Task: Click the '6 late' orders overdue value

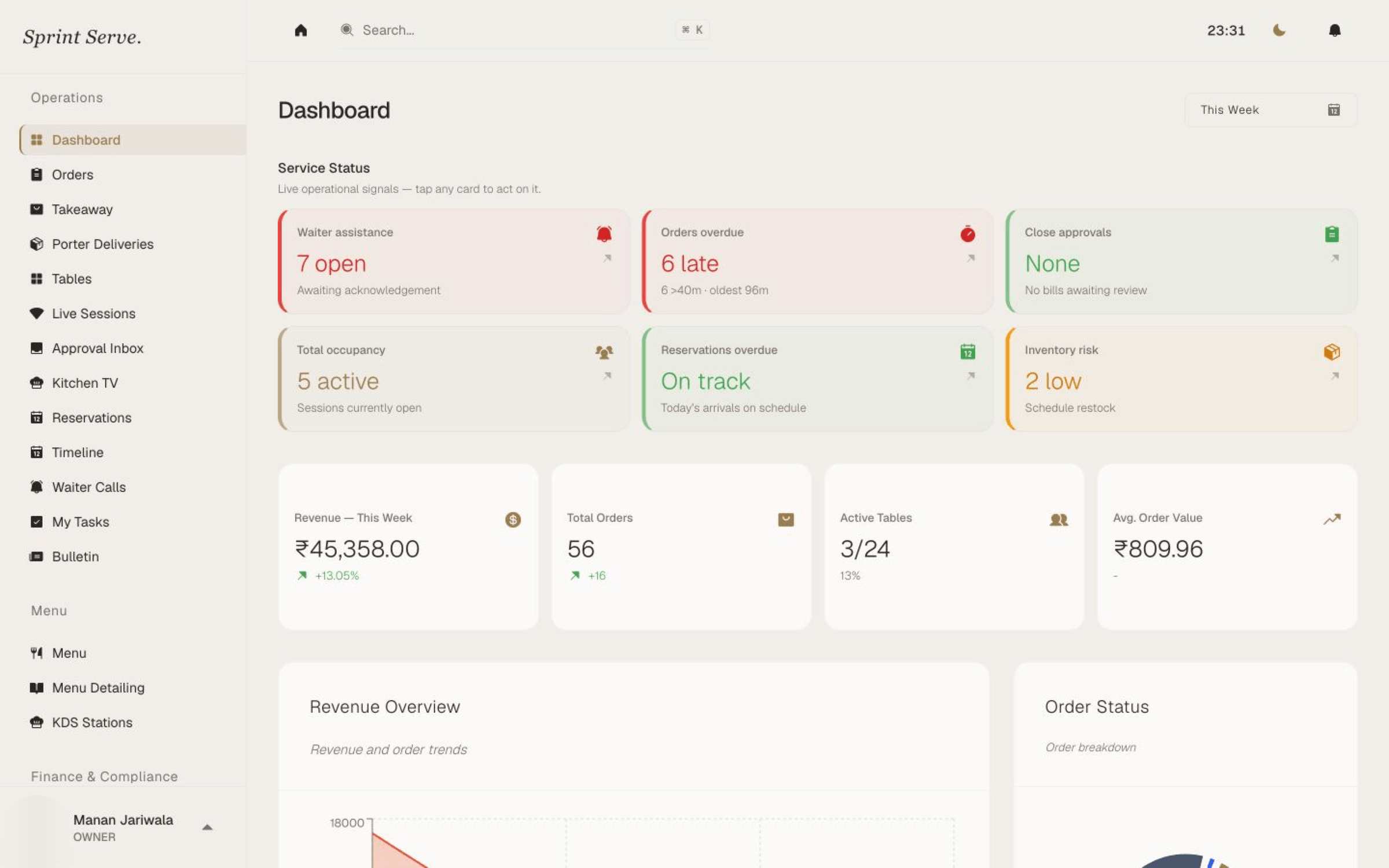Action: click(x=690, y=264)
